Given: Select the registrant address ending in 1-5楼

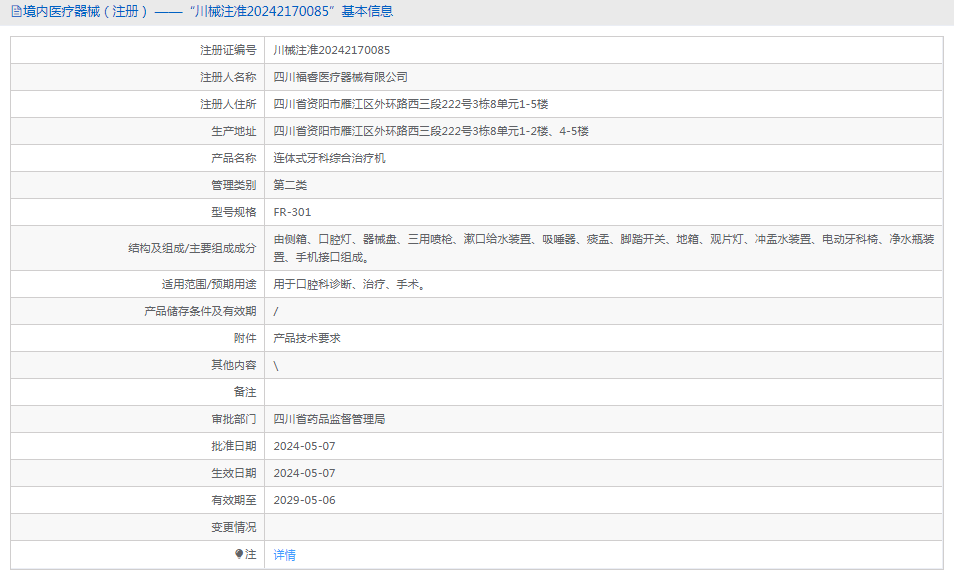Looking at the screenshot, I should tap(411, 104).
